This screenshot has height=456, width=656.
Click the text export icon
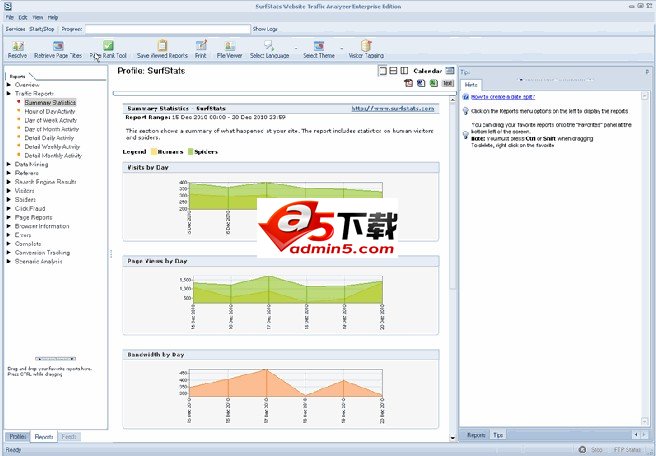448,83
